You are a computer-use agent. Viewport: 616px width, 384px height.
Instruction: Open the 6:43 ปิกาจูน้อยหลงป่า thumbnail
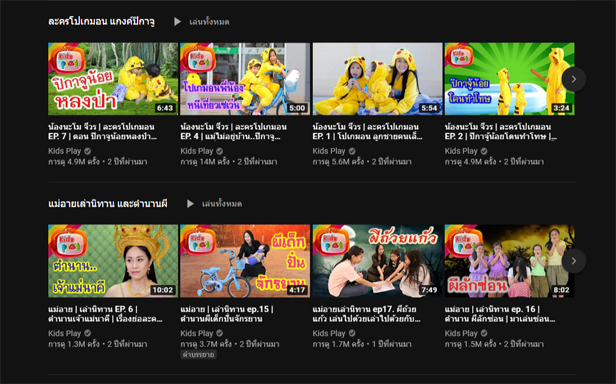coord(113,79)
